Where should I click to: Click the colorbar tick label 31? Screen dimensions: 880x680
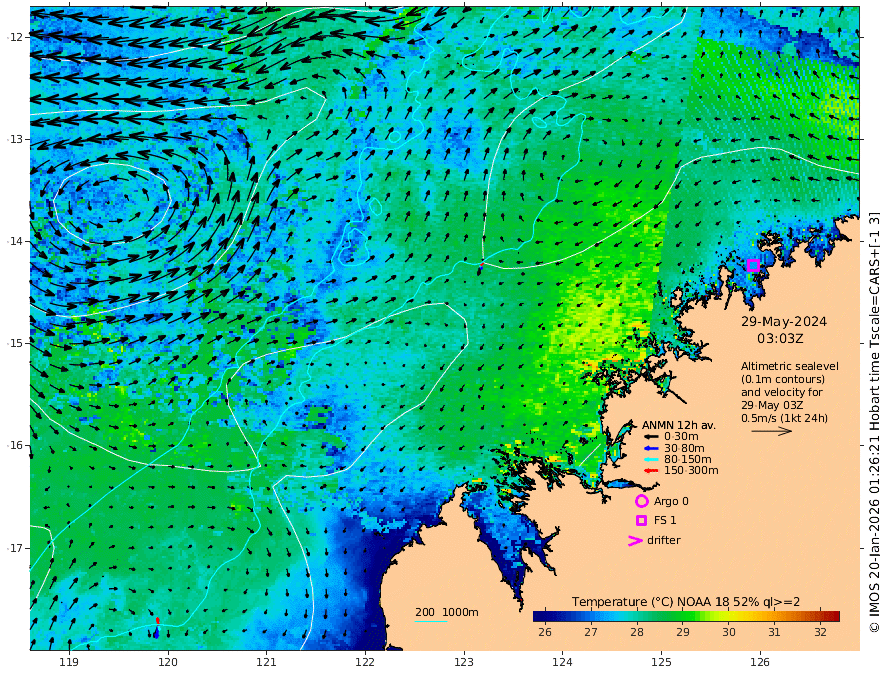click(774, 632)
